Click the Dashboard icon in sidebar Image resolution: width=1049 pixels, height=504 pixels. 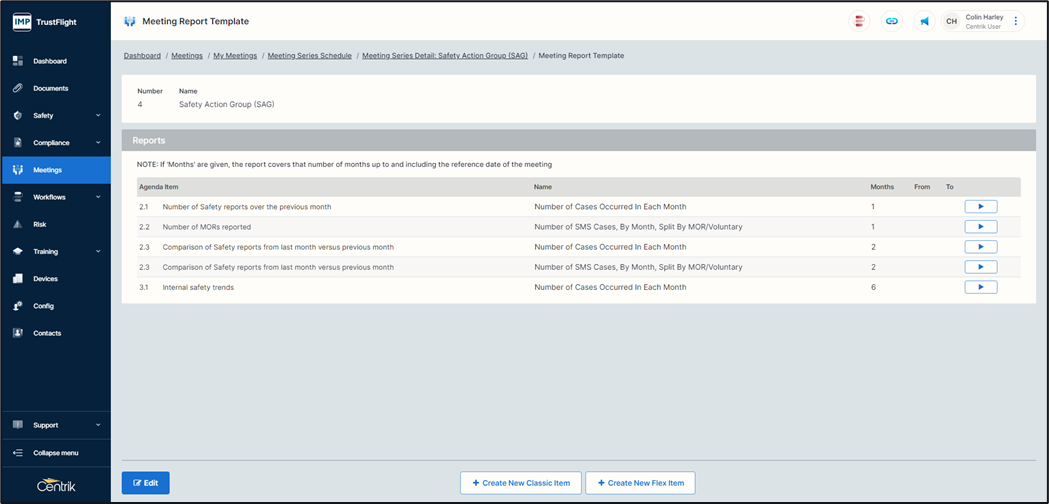(x=18, y=61)
